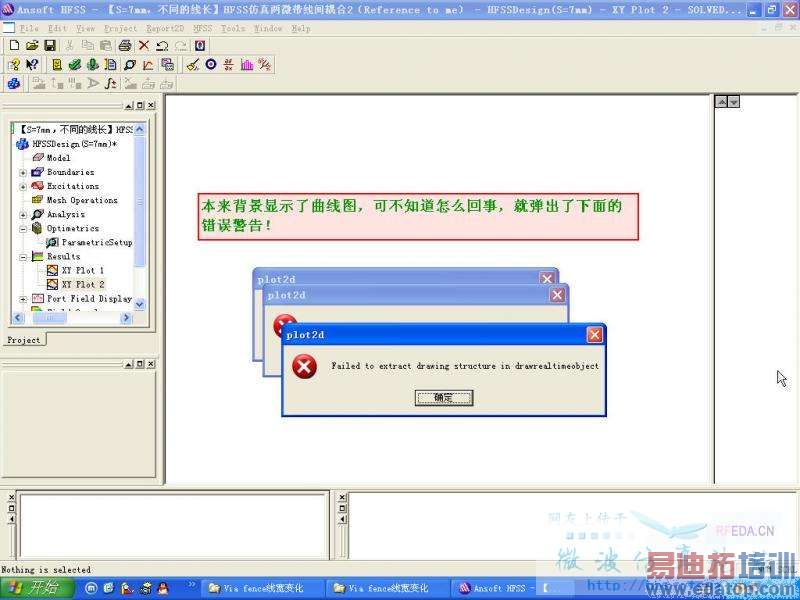800x600 pixels.
Task: Click the derivative d/dx icon
Action: coord(229,65)
